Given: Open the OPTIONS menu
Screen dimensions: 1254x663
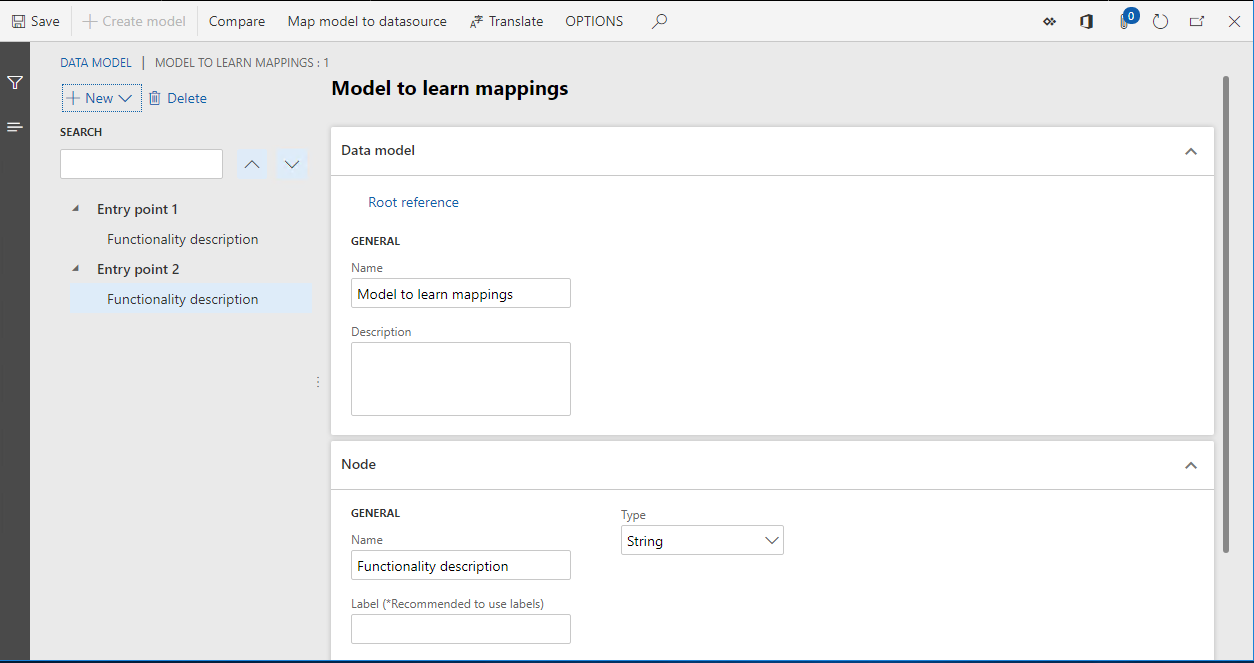Looking at the screenshot, I should coord(594,20).
